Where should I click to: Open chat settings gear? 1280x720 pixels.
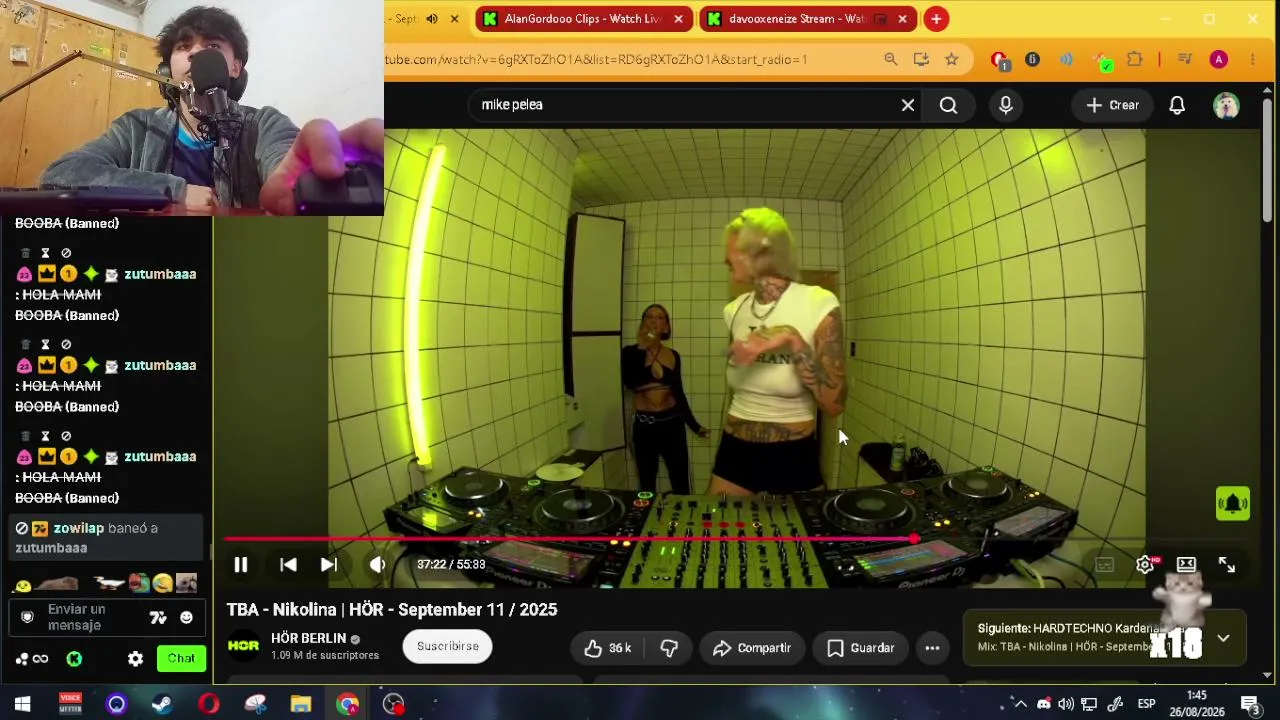(x=135, y=659)
